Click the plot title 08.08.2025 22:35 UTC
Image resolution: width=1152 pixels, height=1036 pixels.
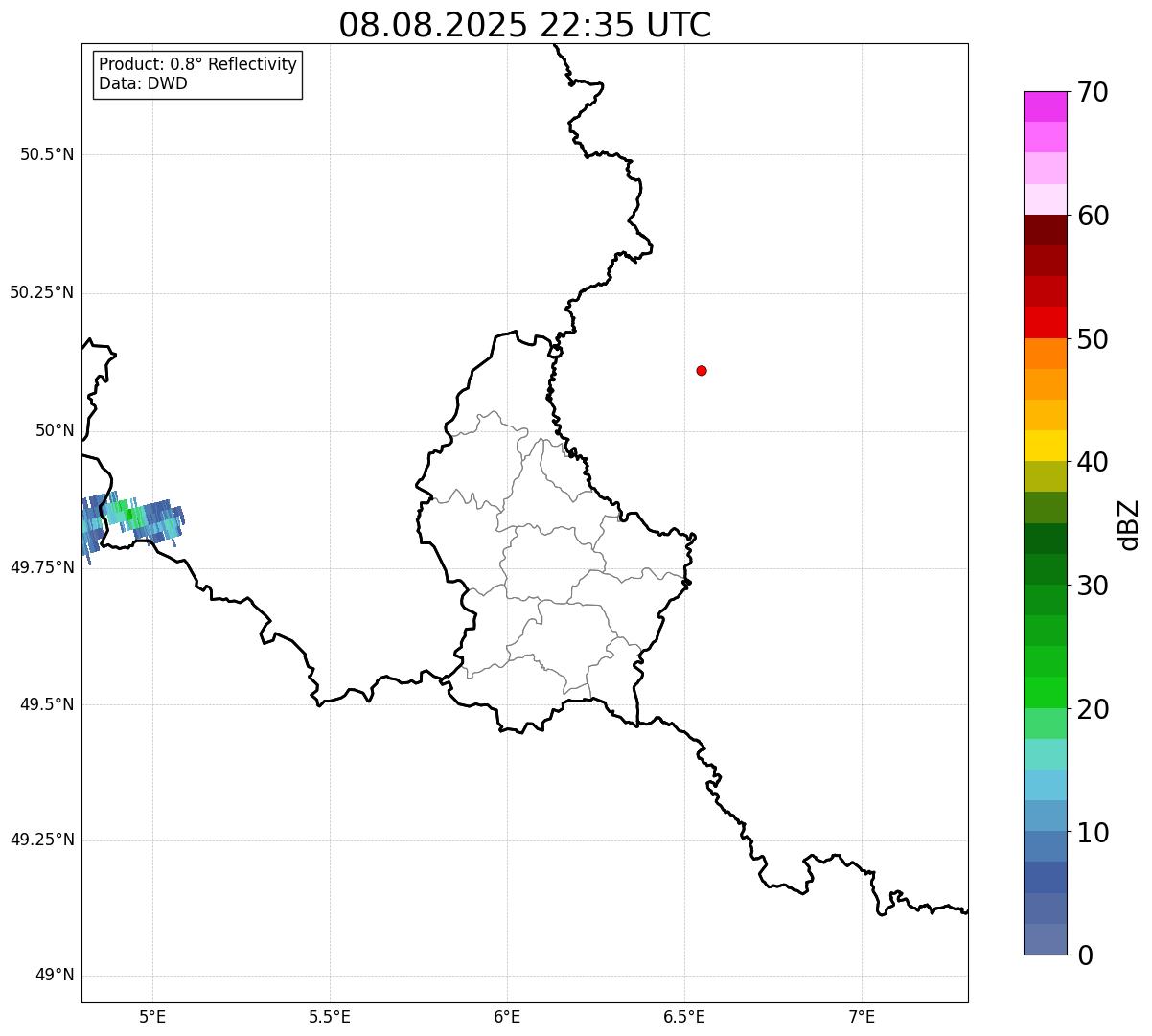(x=525, y=25)
